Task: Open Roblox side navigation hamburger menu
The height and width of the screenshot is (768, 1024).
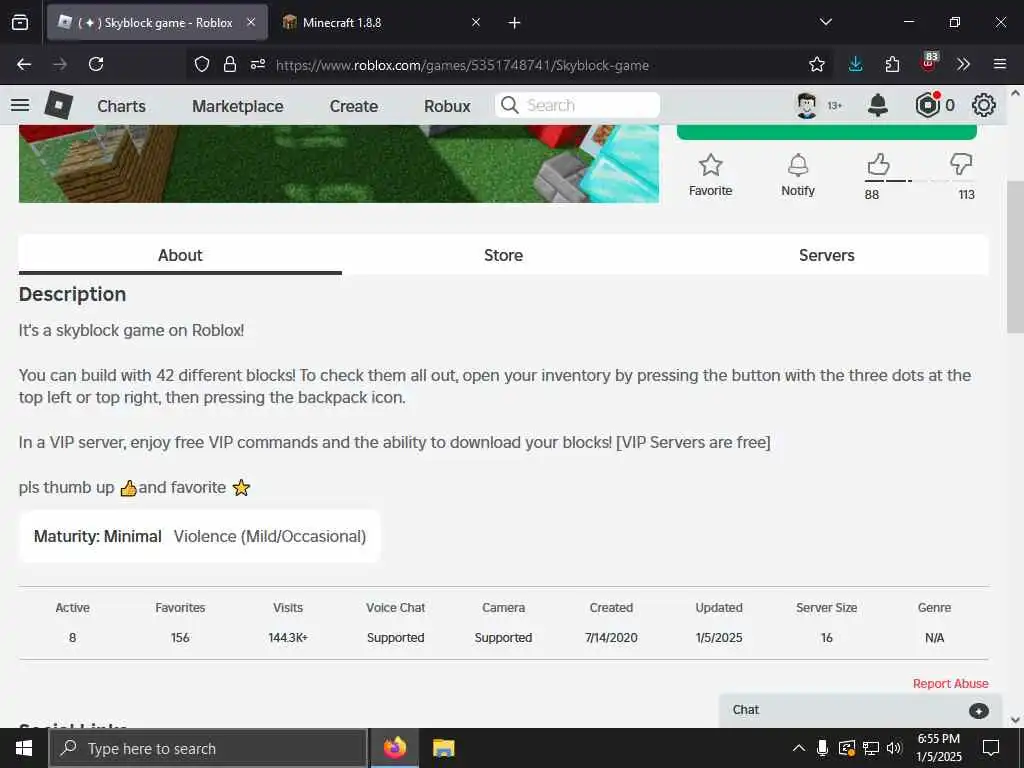Action: coord(20,104)
